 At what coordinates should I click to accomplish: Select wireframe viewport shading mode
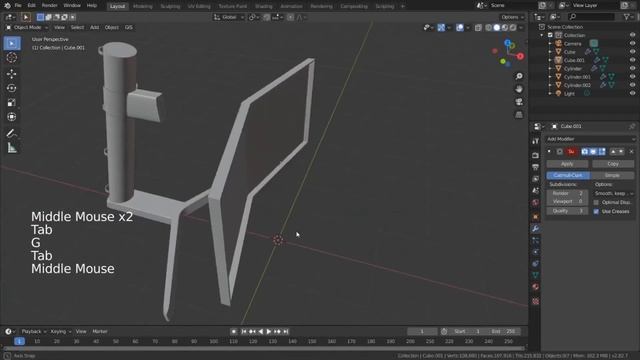[x=489, y=28]
